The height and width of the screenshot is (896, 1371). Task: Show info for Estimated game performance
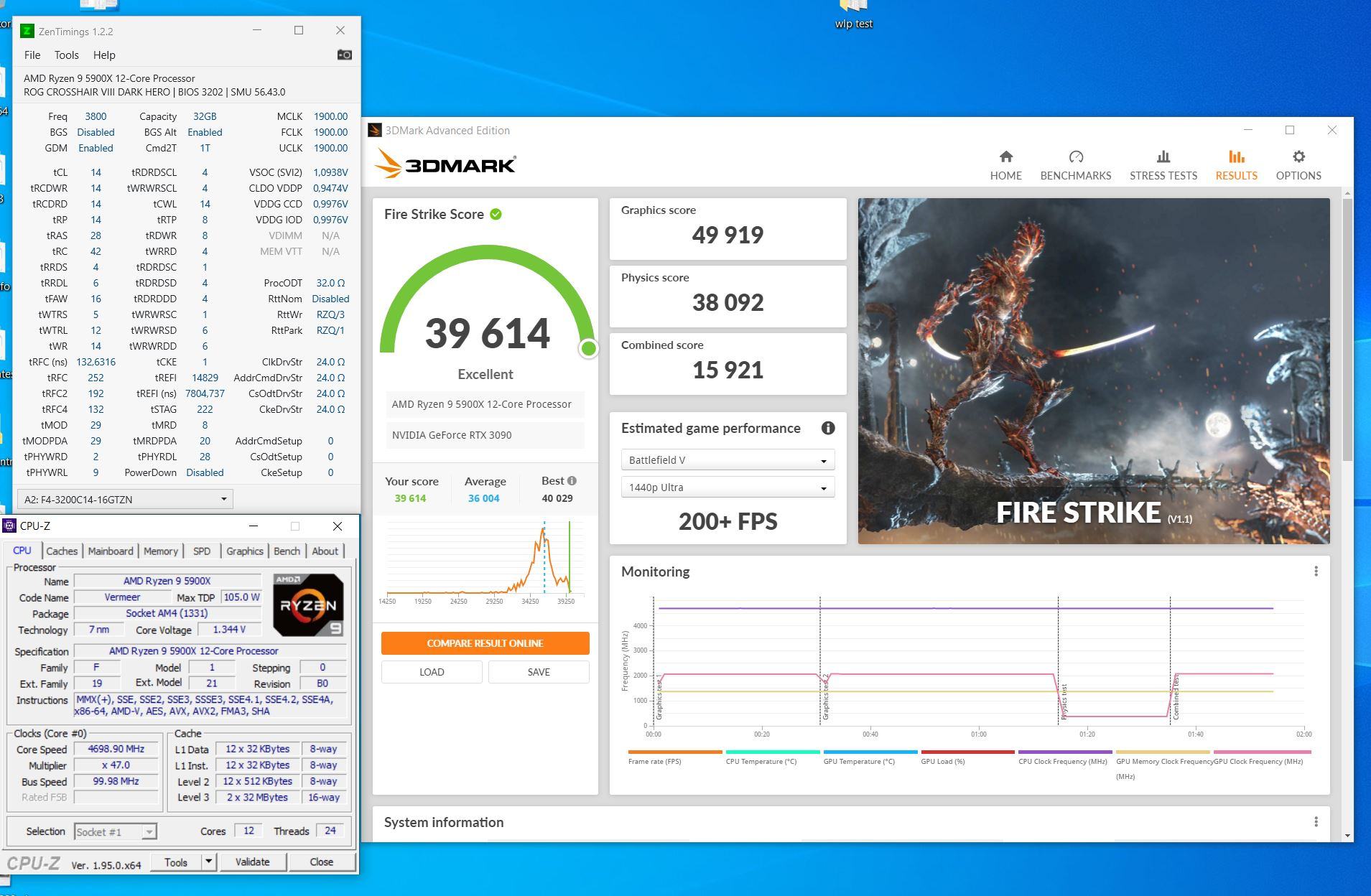point(828,428)
